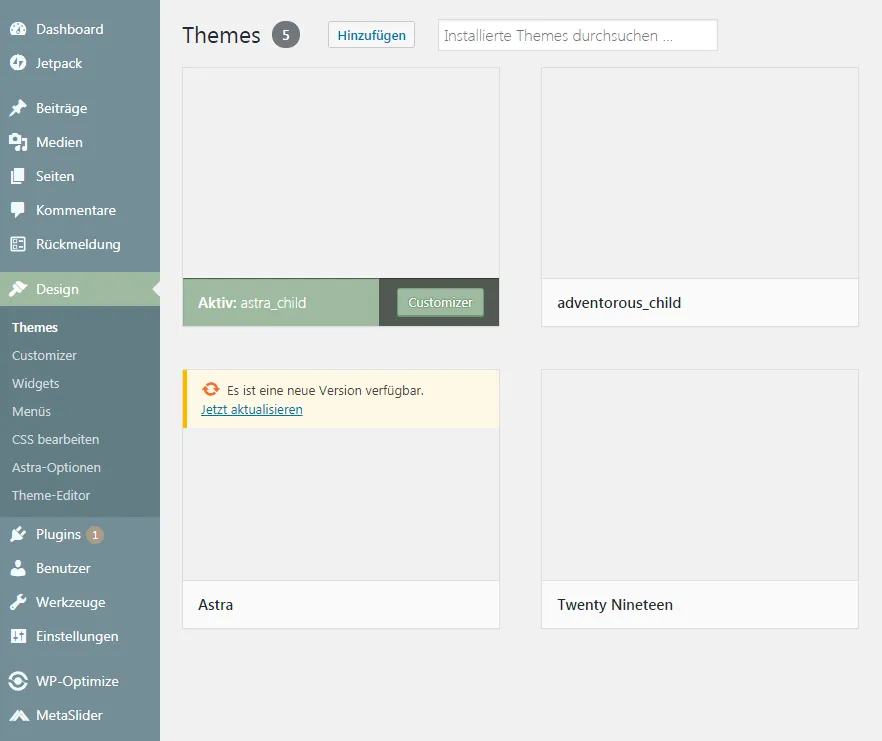
Task: Click the Jetpack lightning icon
Action: pos(18,63)
